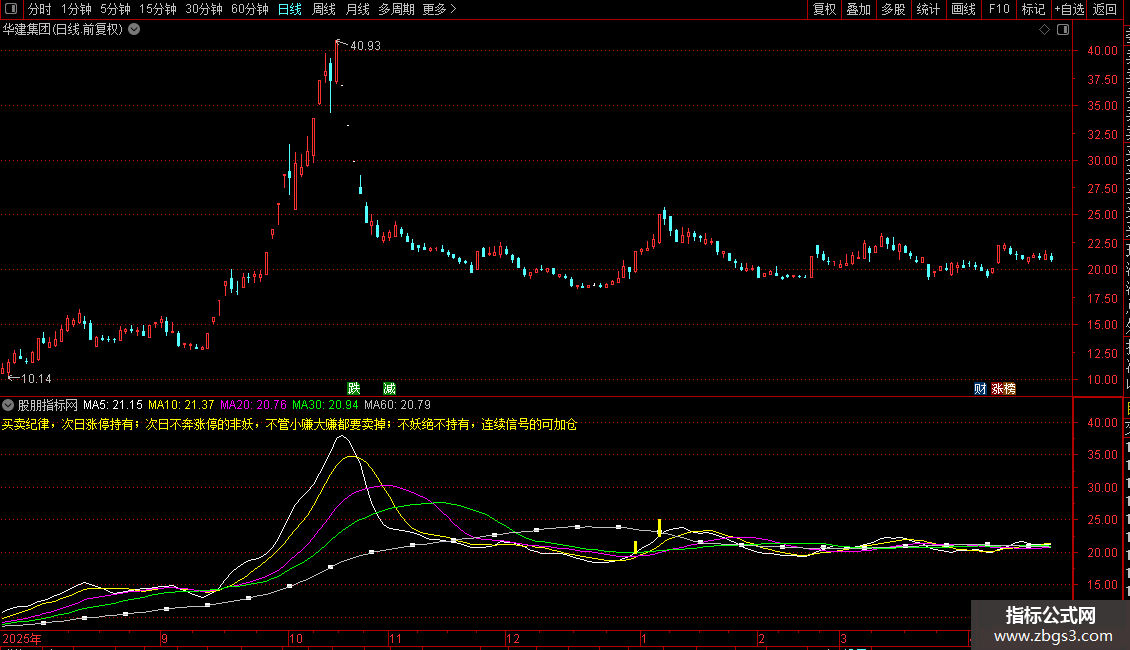Viewport: 1130px width, 650px height.
Task: Switch to 月线 monthly chart
Action: pyautogui.click(x=357, y=9)
